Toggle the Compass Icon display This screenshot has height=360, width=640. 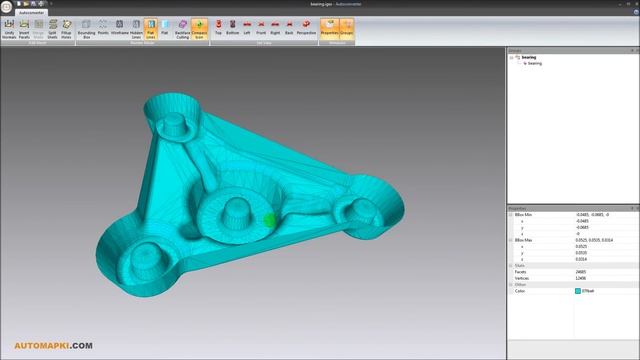click(x=199, y=29)
